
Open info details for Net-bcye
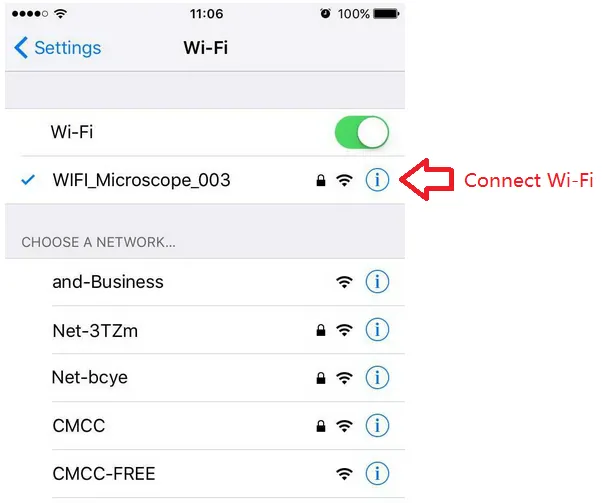click(x=377, y=377)
